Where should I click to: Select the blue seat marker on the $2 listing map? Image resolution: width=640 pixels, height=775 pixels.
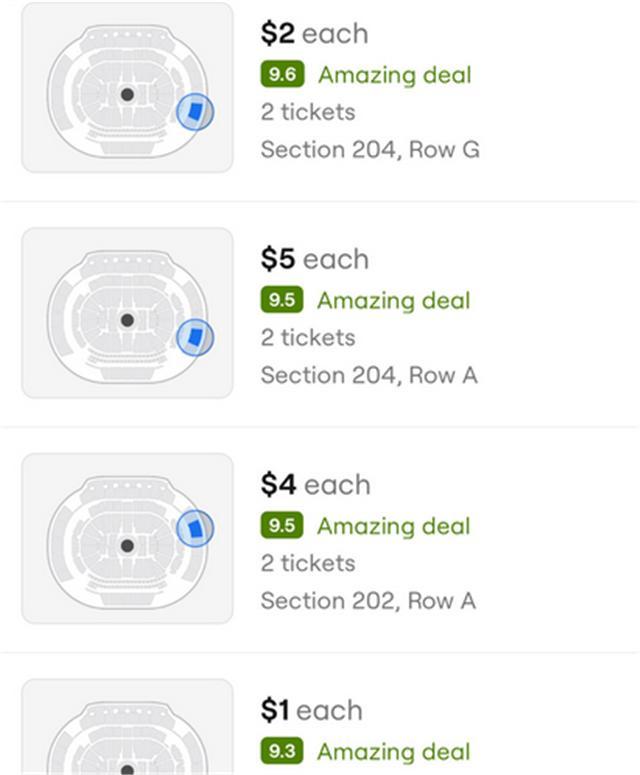(195, 112)
